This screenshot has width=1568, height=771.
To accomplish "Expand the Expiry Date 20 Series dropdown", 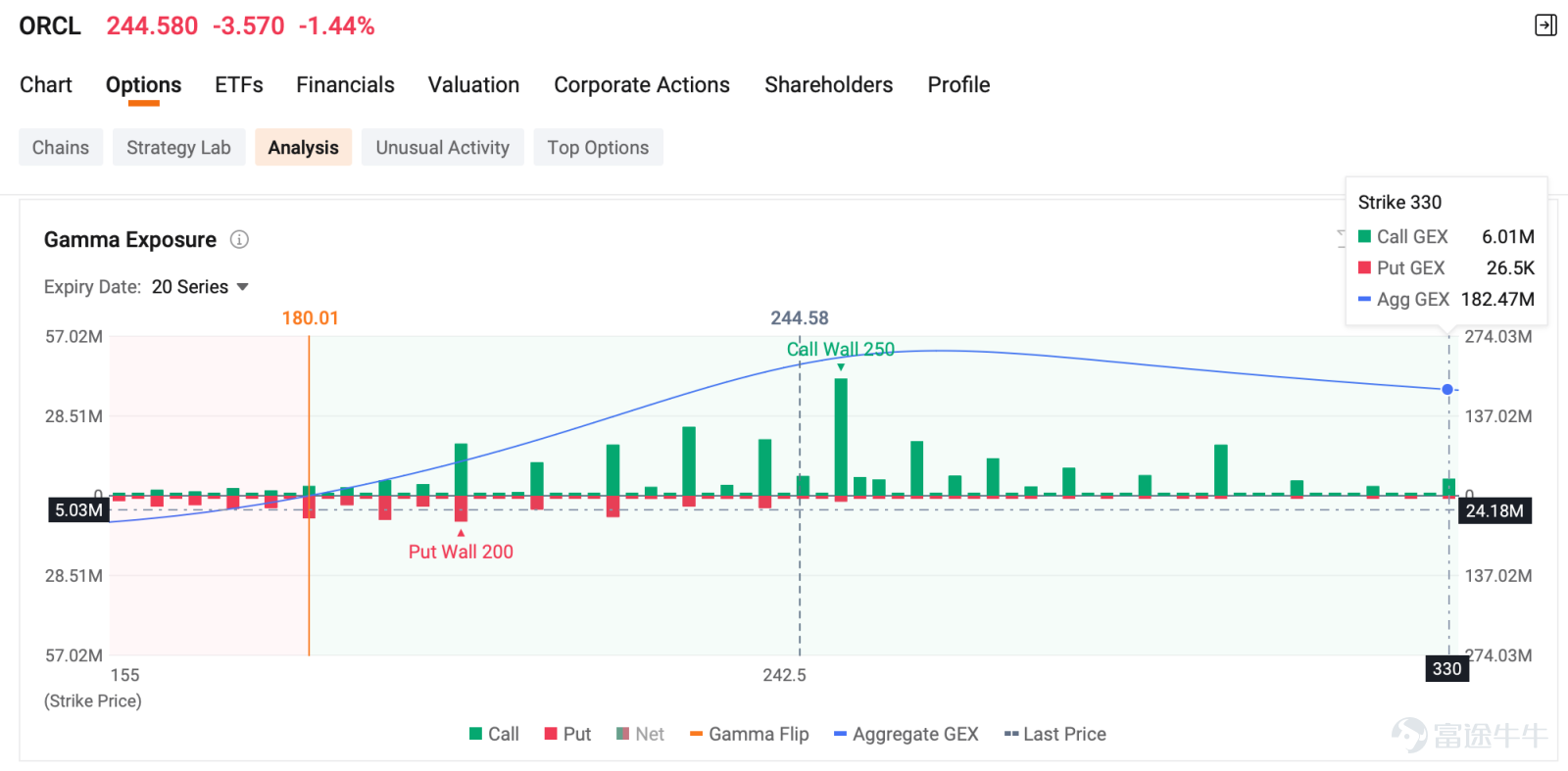I will click(200, 287).
